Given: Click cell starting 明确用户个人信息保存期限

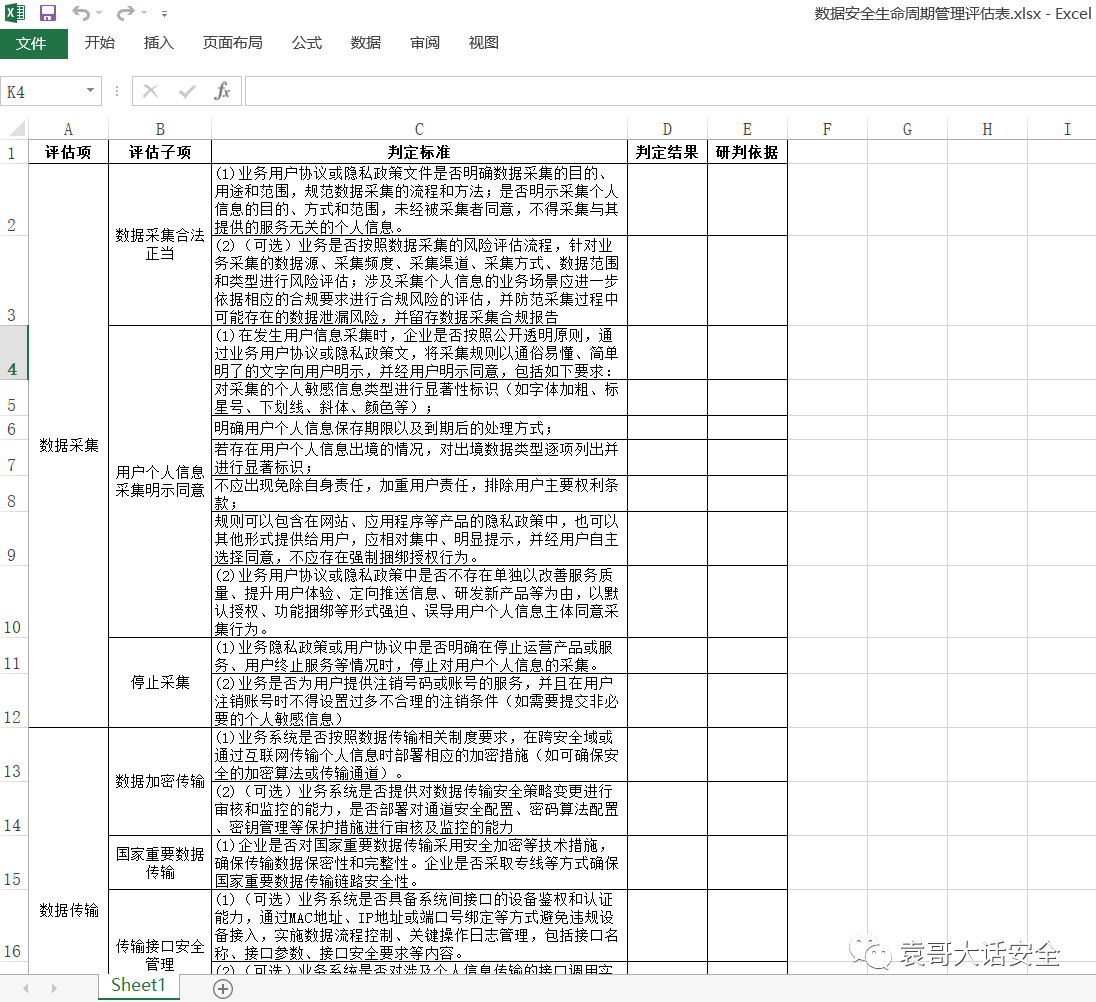Looking at the screenshot, I should pyautogui.click(x=419, y=428).
